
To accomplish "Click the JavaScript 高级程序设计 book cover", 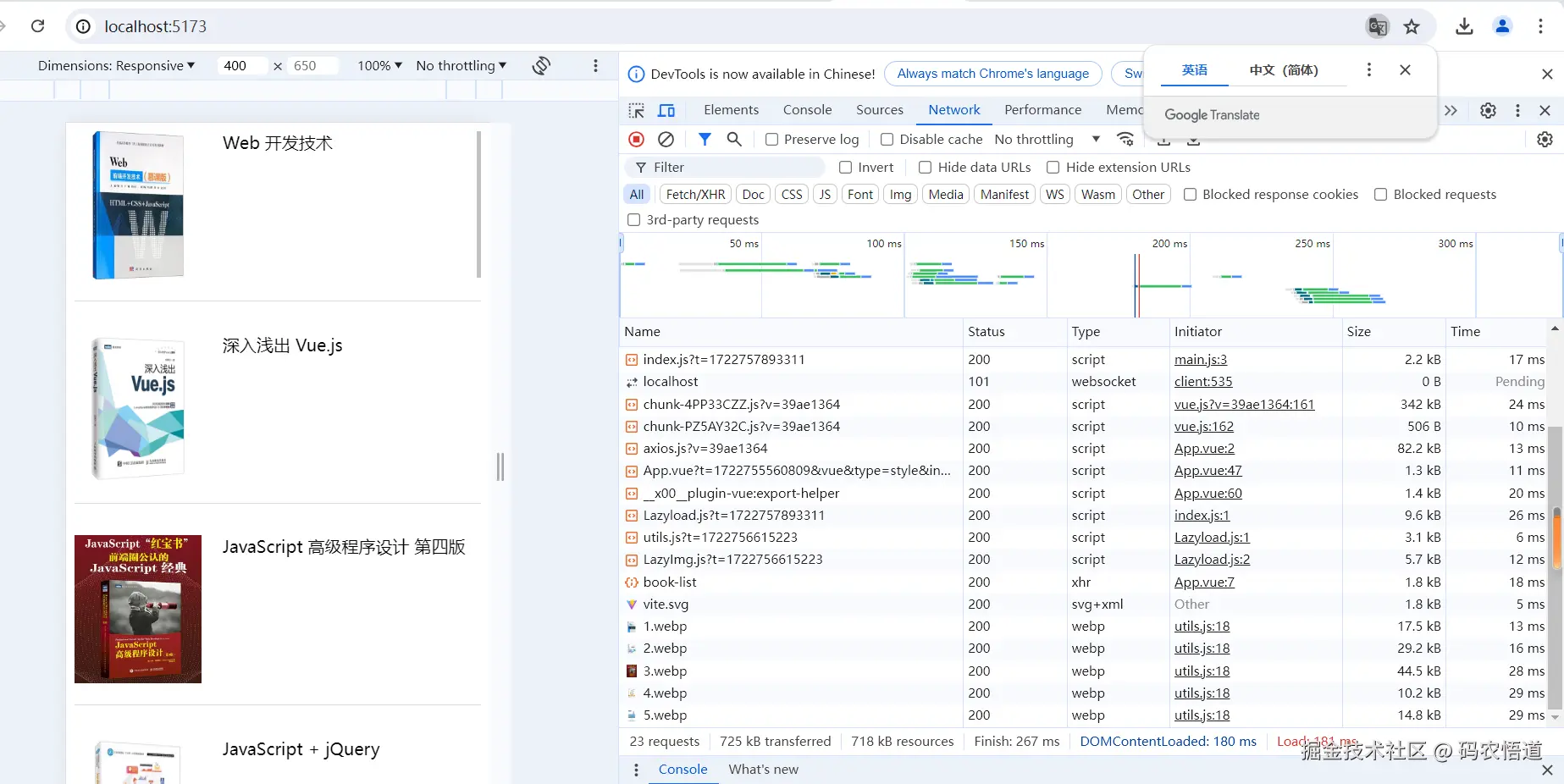I will tap(138, 609).
